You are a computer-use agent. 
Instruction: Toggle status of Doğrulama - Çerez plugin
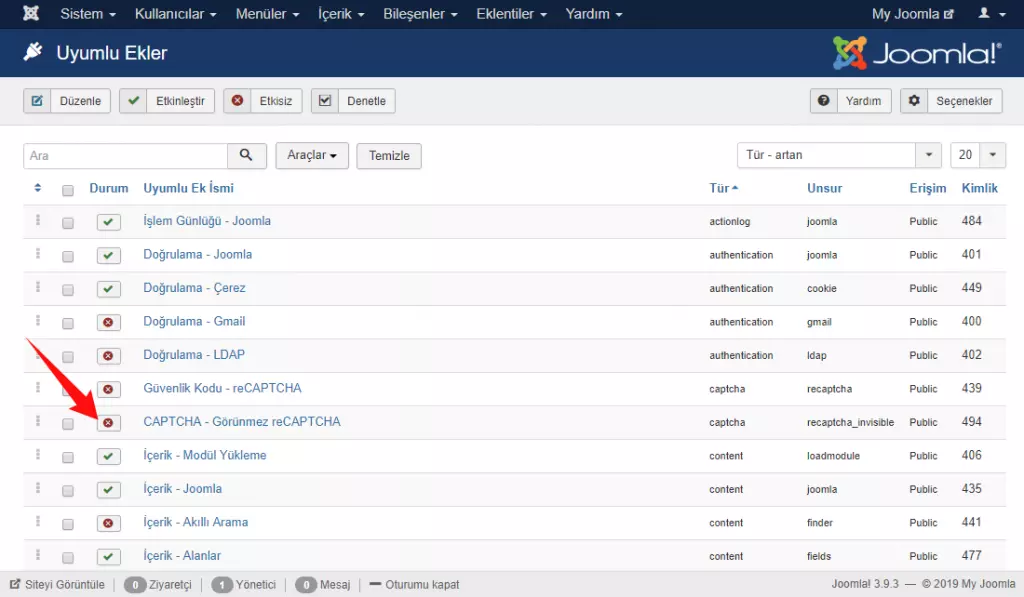tap(108, 289)
